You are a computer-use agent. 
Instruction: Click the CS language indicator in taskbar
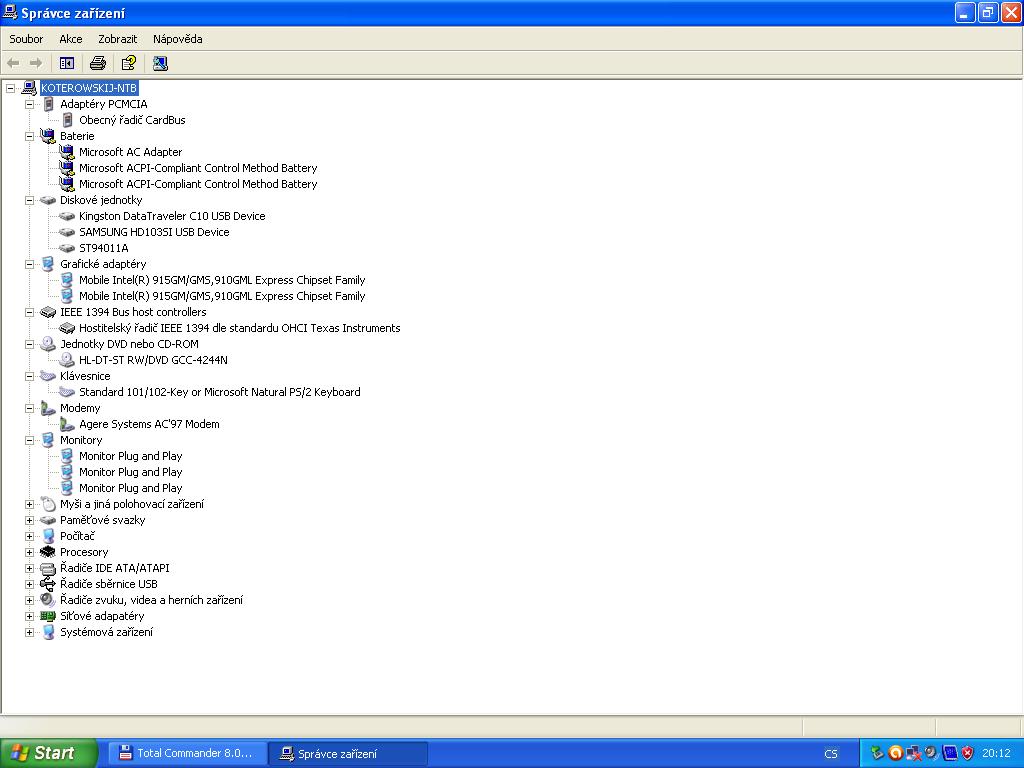click(x=831, y=754)
